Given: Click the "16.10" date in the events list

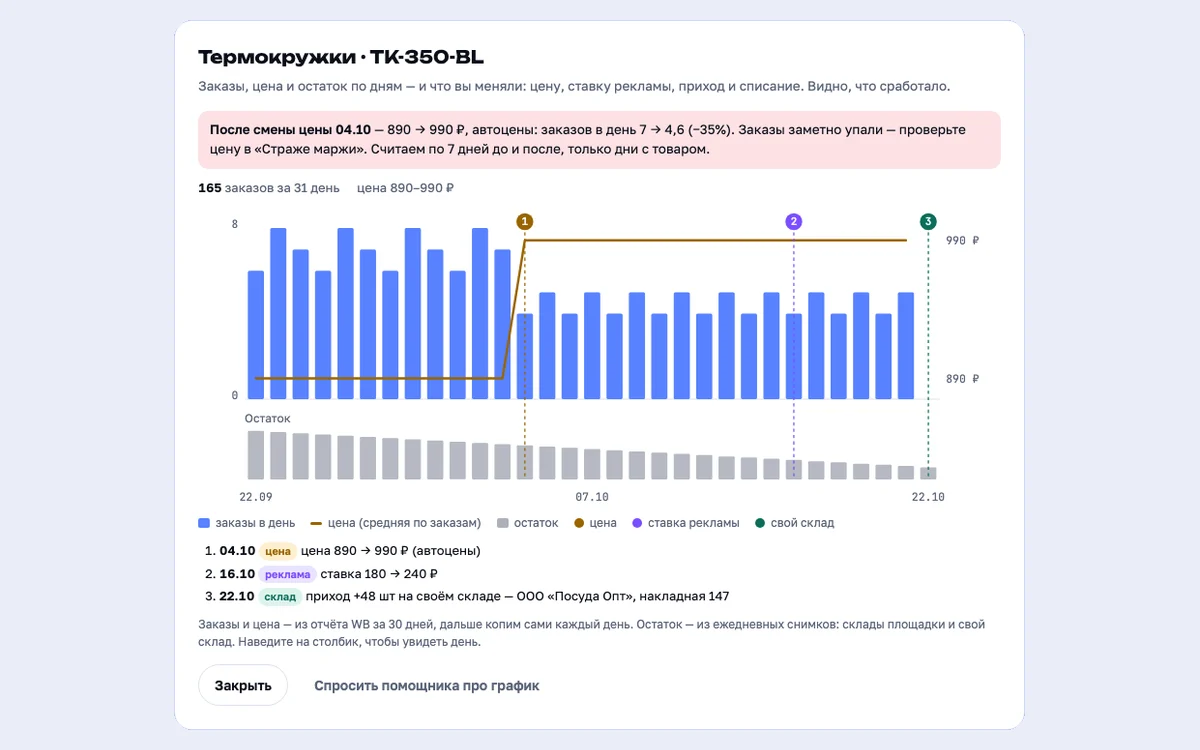Looking at the screenshot, I should (x=237, y=574).
